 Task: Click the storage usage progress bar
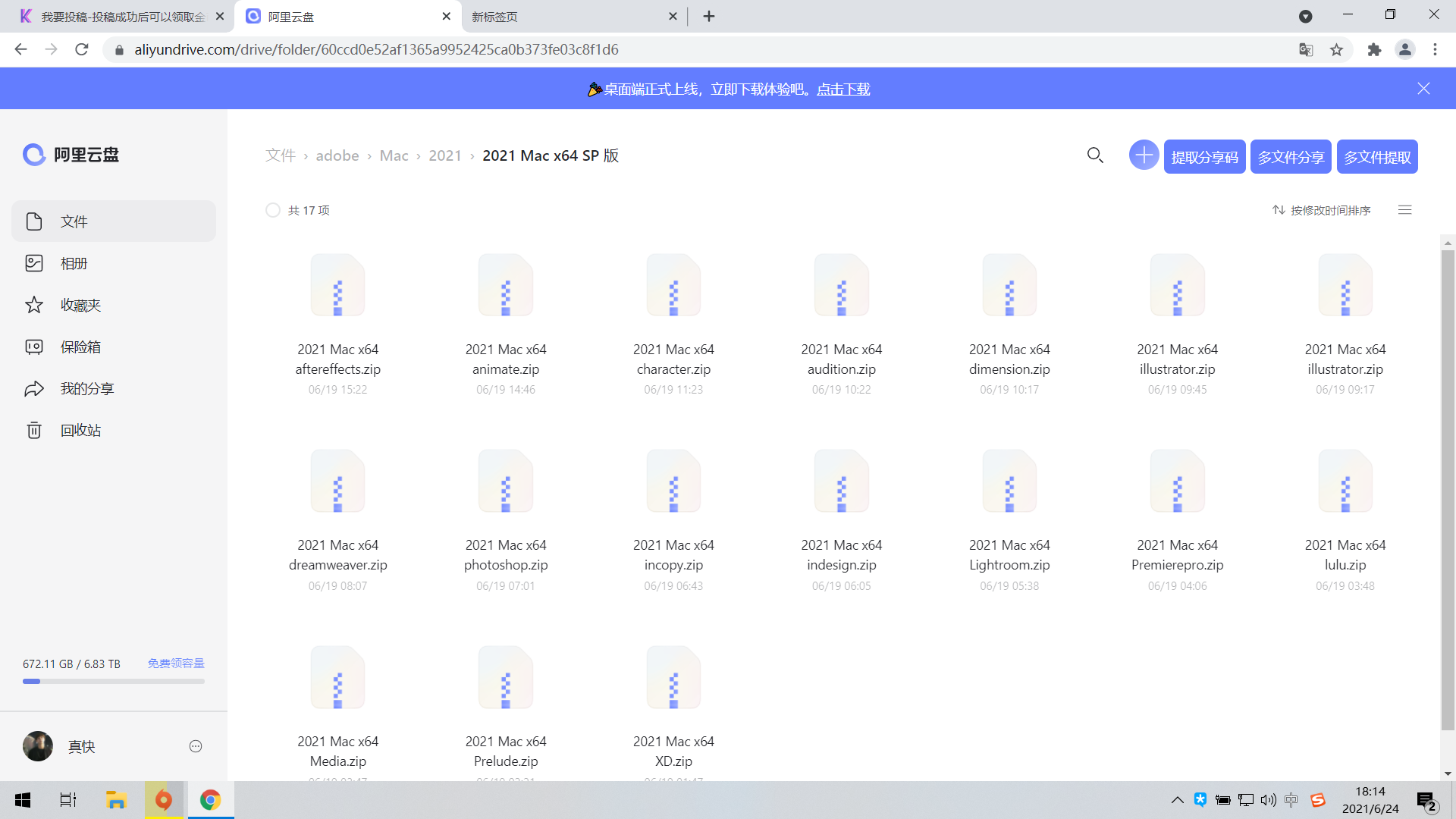pyautogui.click(x=113, y=681)
